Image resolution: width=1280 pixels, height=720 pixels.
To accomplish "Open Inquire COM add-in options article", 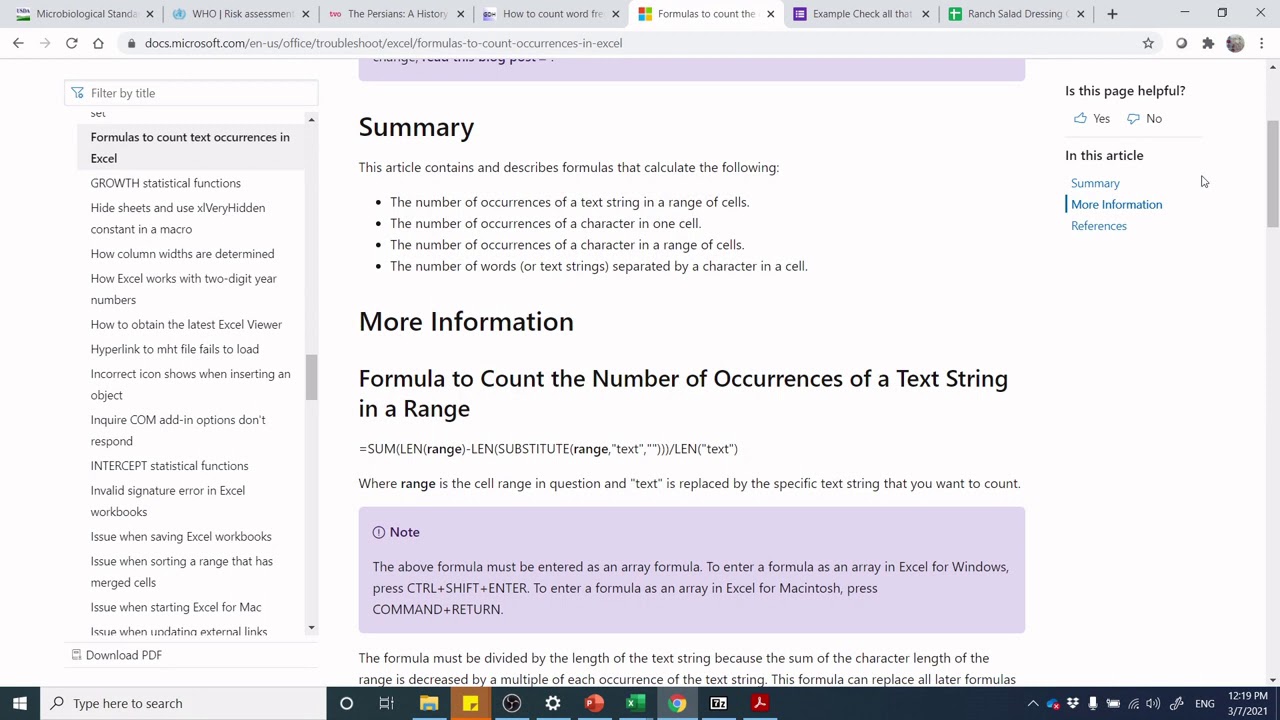I will [x=178, y=430].
